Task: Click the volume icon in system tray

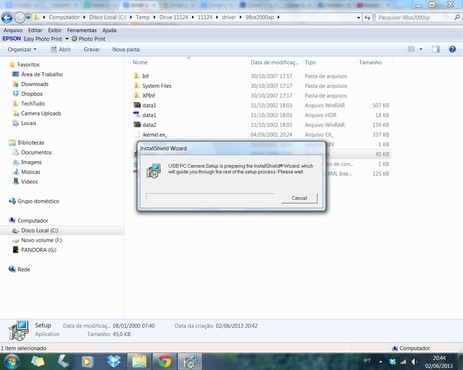Action: coord(414,362)
